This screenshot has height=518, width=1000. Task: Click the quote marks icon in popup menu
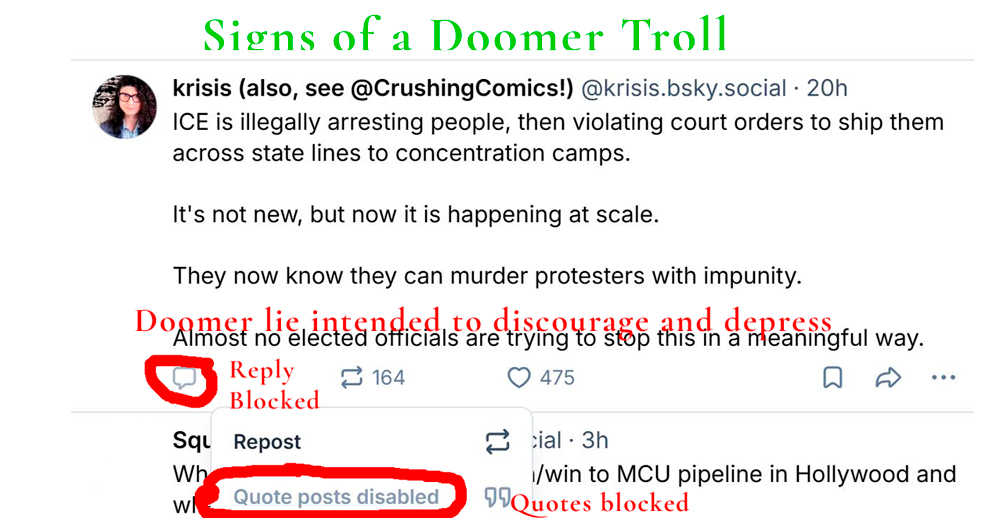tap(497, 497)
